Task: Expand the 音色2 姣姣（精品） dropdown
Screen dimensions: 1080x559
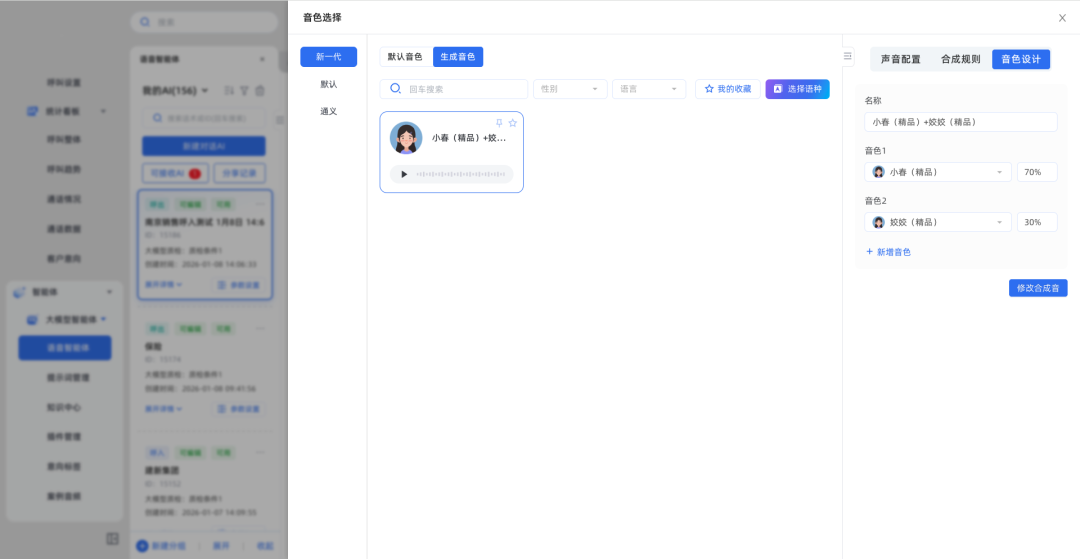Action: [x=937, y=222]
